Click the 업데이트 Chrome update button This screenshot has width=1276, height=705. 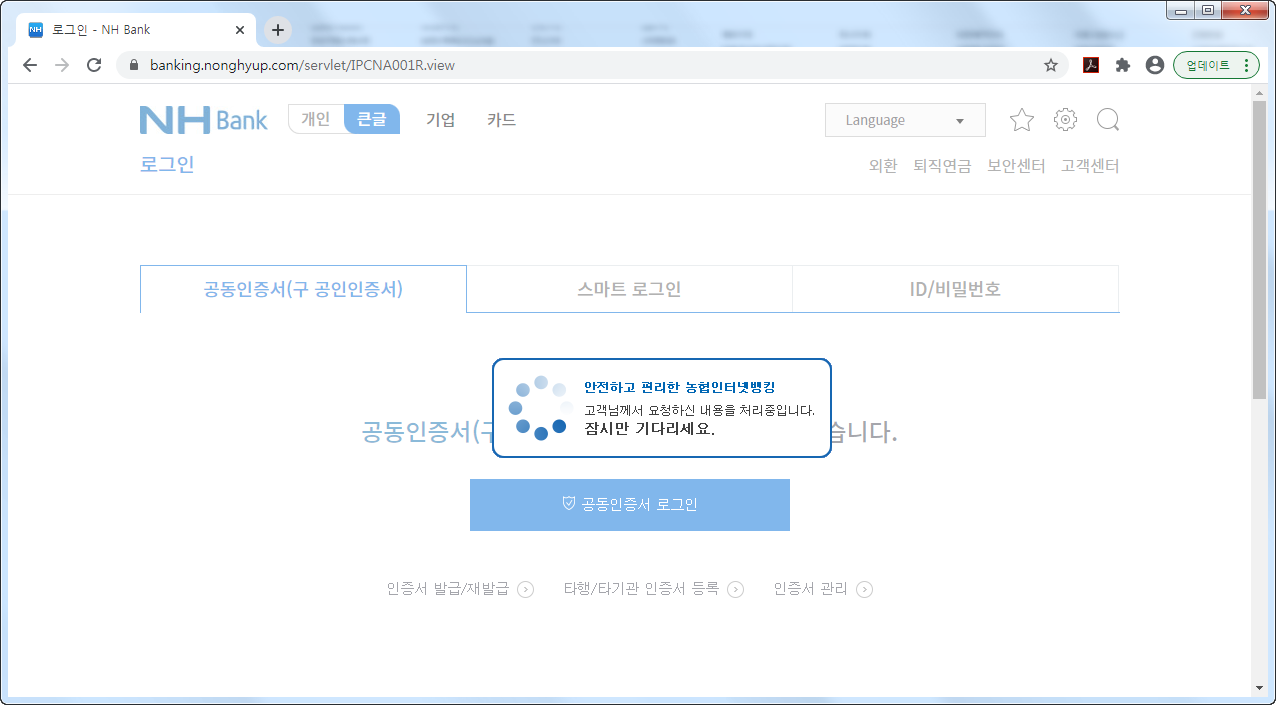point(1216,65)
